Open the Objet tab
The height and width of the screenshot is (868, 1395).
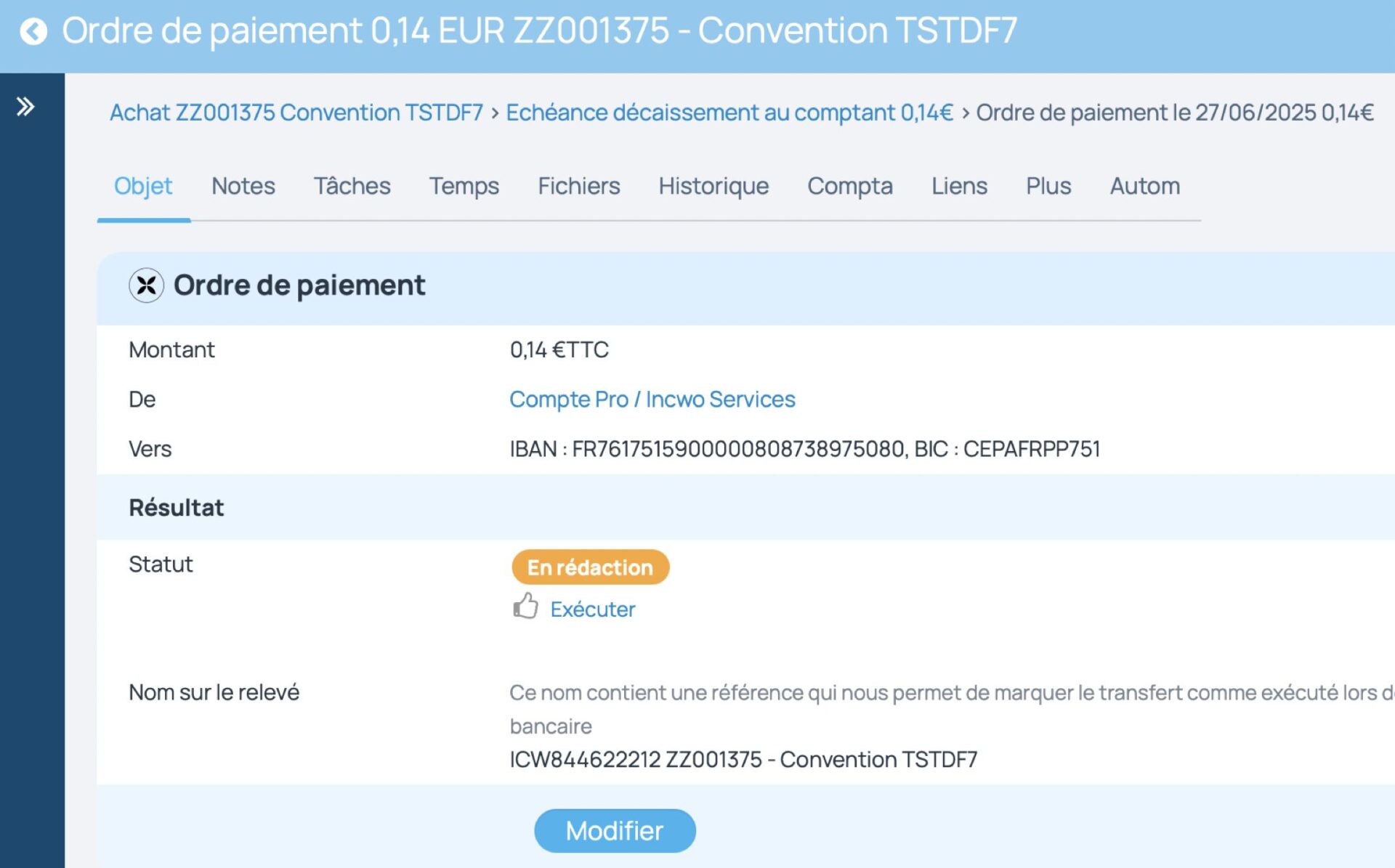[143, 186]
